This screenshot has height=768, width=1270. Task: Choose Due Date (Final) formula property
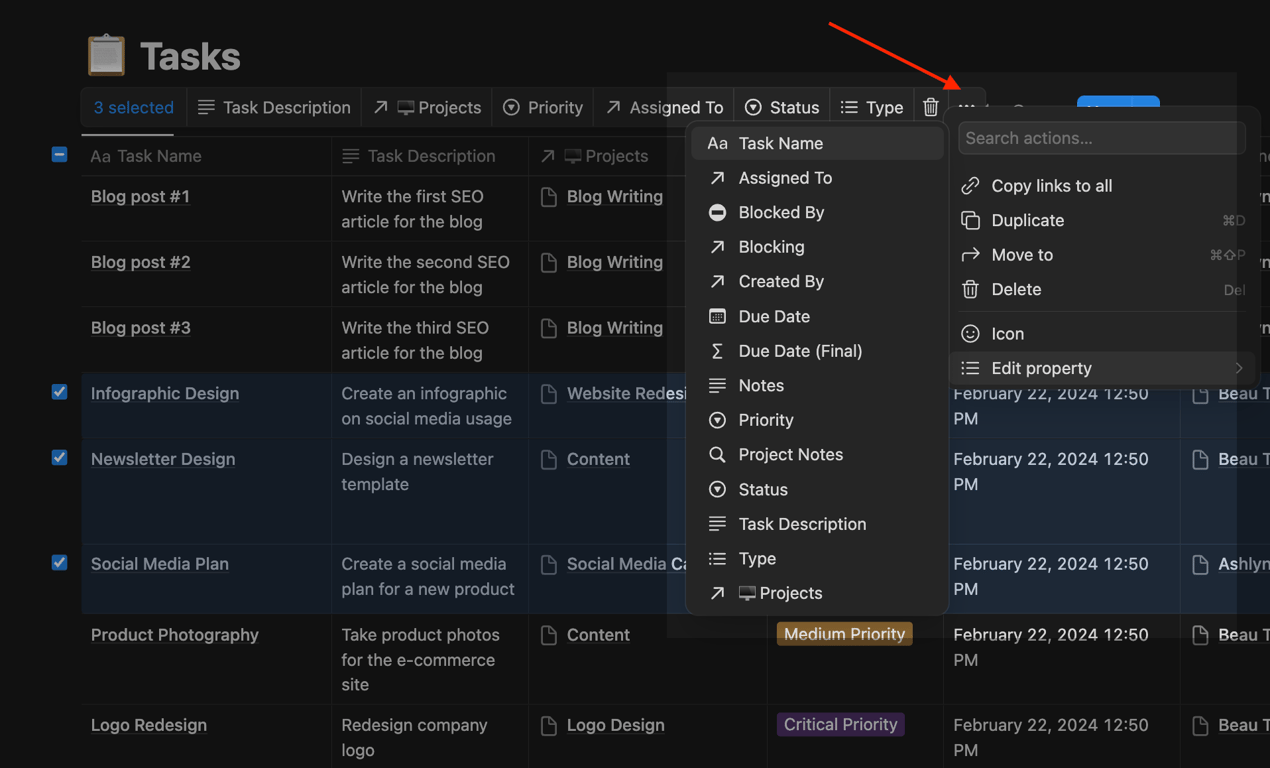(817, 351)
